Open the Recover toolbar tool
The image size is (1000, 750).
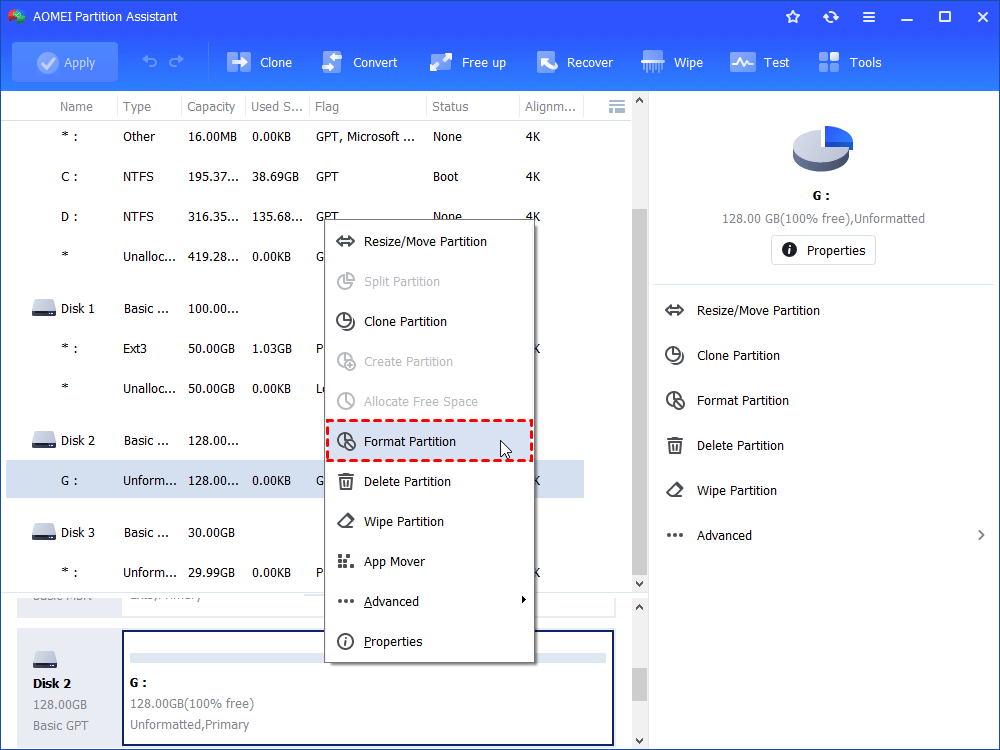click(x=575, y=62)
